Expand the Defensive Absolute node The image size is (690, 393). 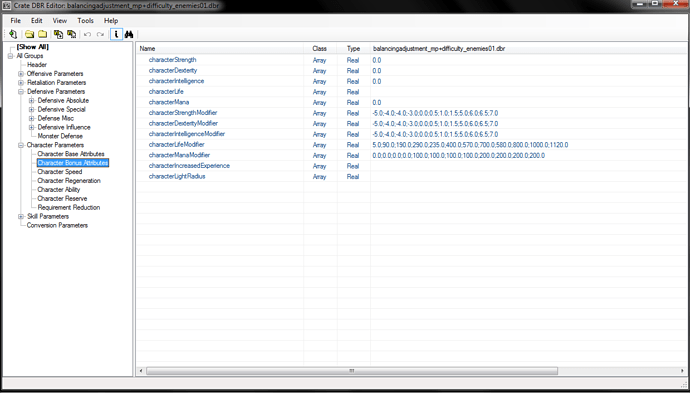(31, 101)
